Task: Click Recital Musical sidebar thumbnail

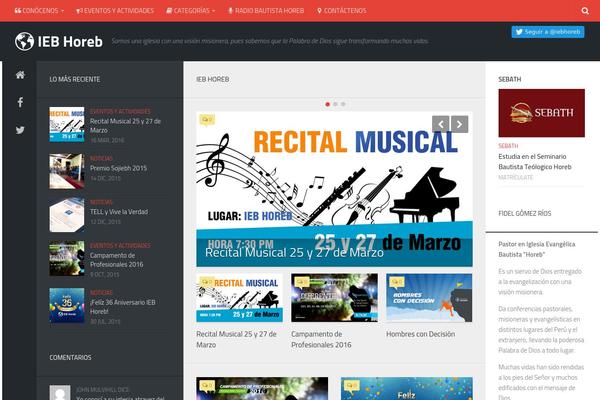Action: (67, 124)
